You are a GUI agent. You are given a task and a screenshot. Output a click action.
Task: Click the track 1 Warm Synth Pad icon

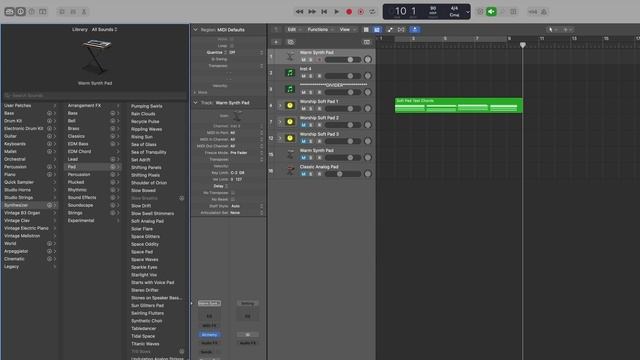pos(290,56)
